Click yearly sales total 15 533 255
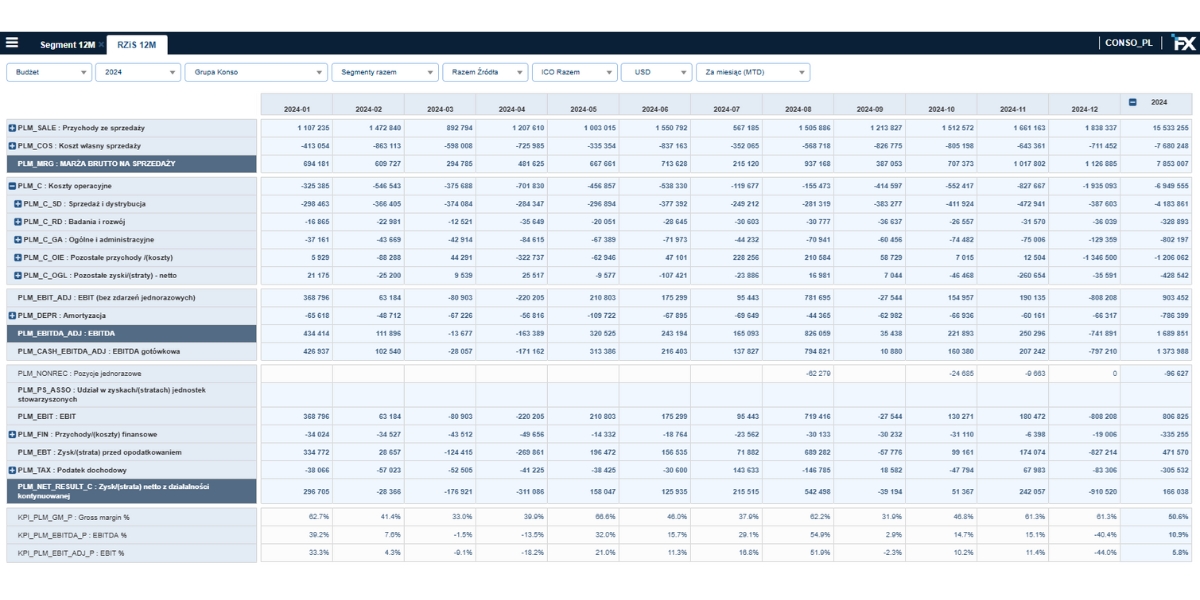 click(x=1157, y=128)
